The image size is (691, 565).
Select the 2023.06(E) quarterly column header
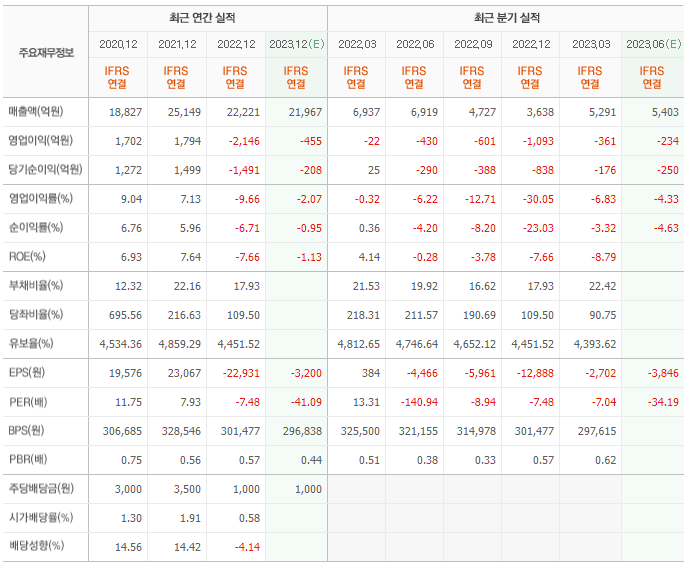coord(654,44)
